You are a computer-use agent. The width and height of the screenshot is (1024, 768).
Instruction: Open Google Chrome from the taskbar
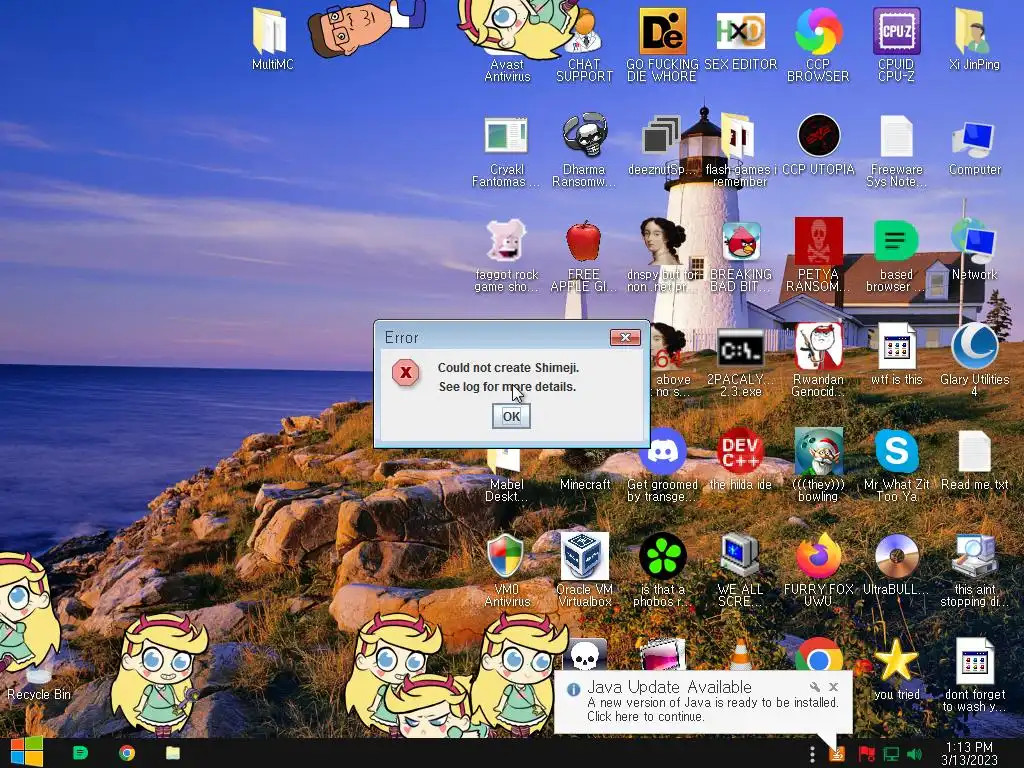pyautogui.click(x=127, y=753)
